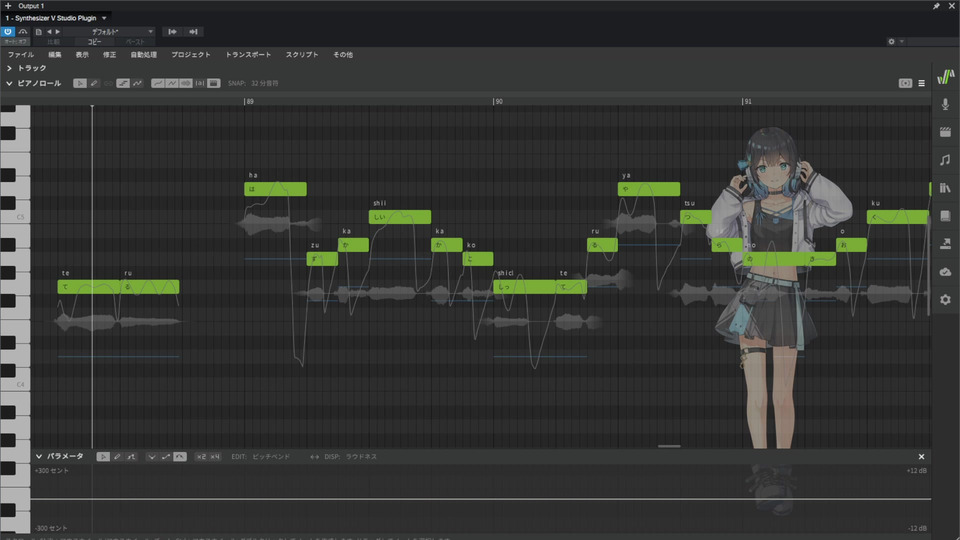Swap EDIT and DISP parameters arrow
The height and width of the screenshot is (540, 960).
pos(314,457)
